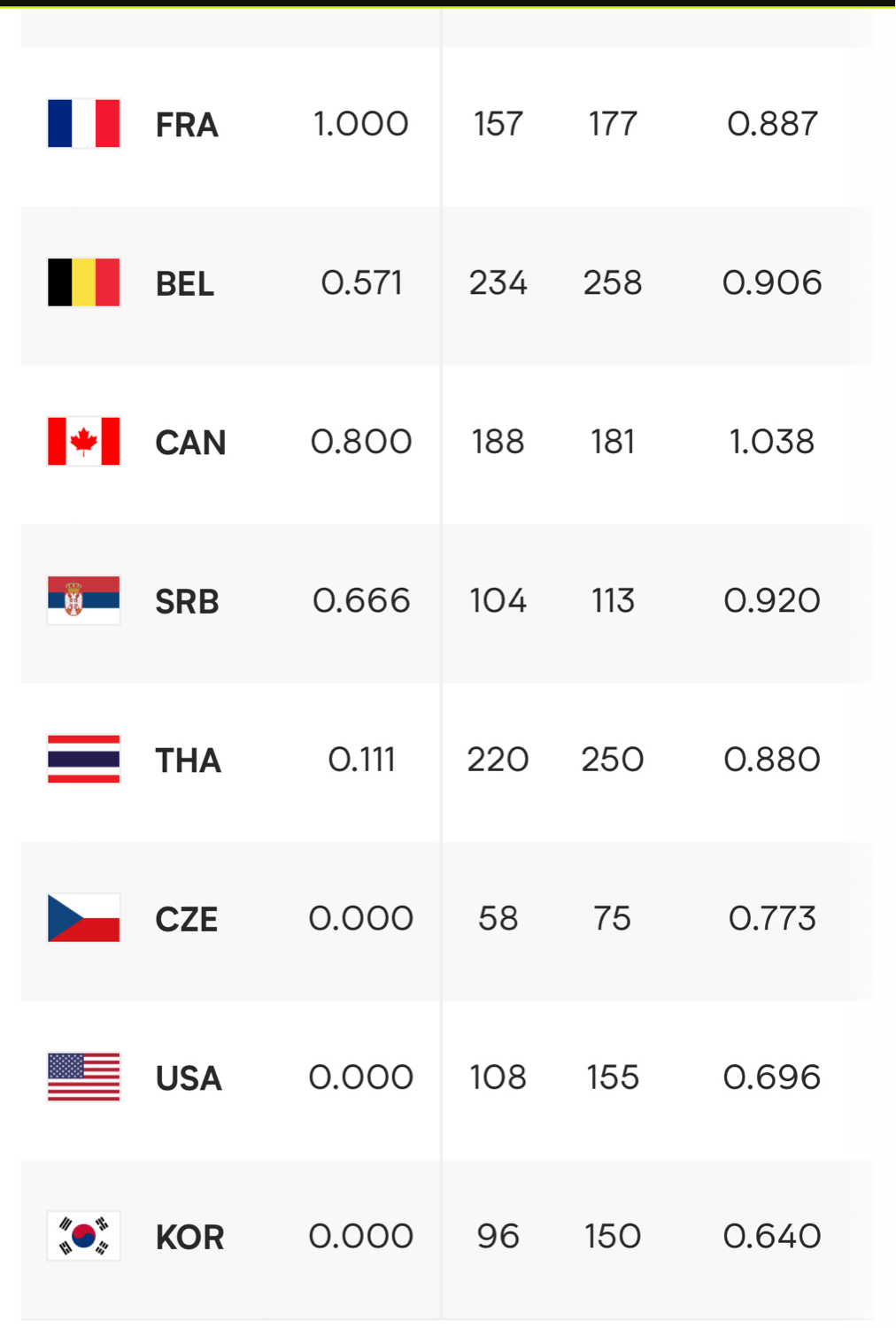Select the THA team name

[188, 761]
